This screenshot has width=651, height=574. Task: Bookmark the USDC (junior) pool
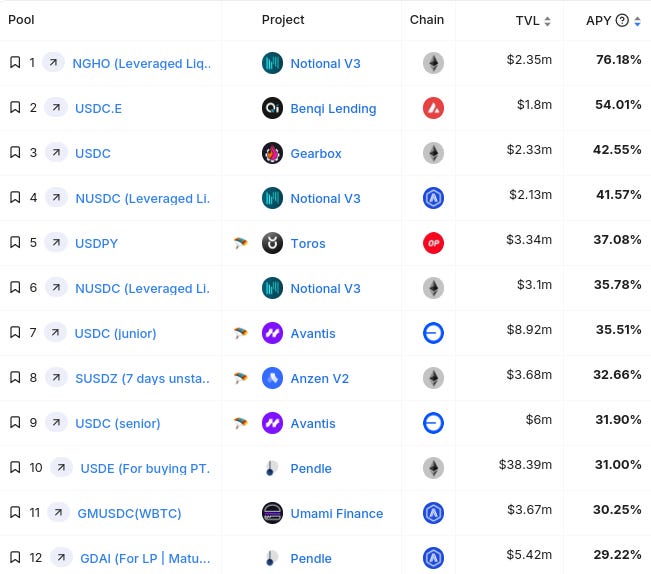(x=15, y=332)
